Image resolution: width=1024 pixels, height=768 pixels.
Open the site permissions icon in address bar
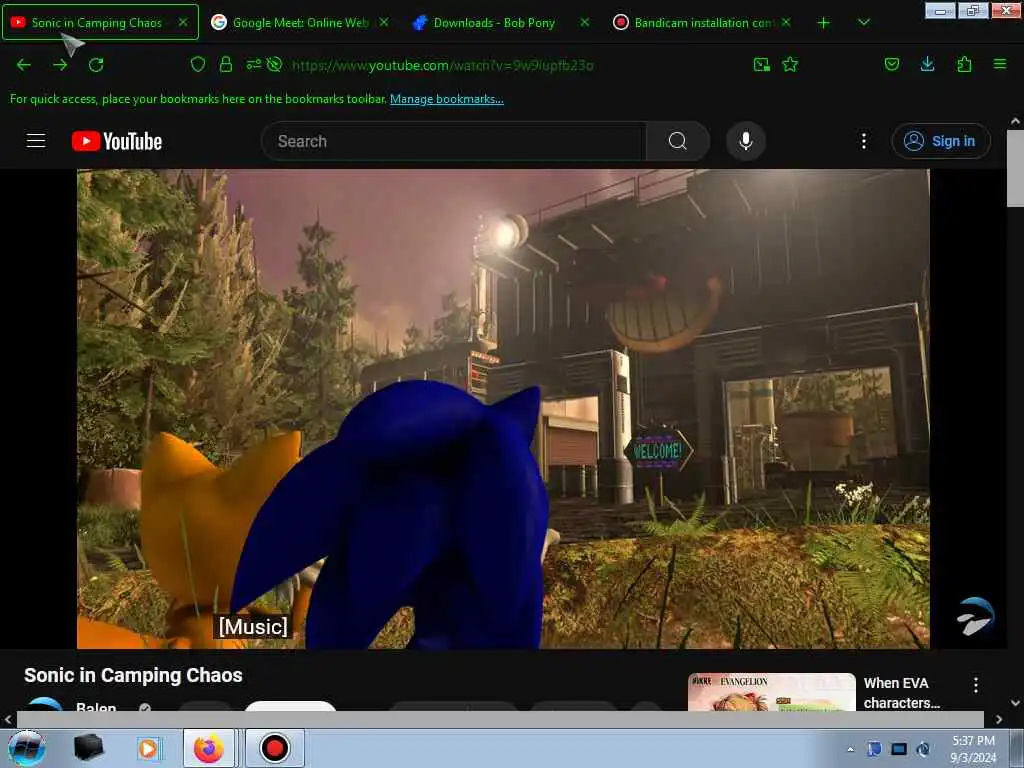click(x=253, y=64)
